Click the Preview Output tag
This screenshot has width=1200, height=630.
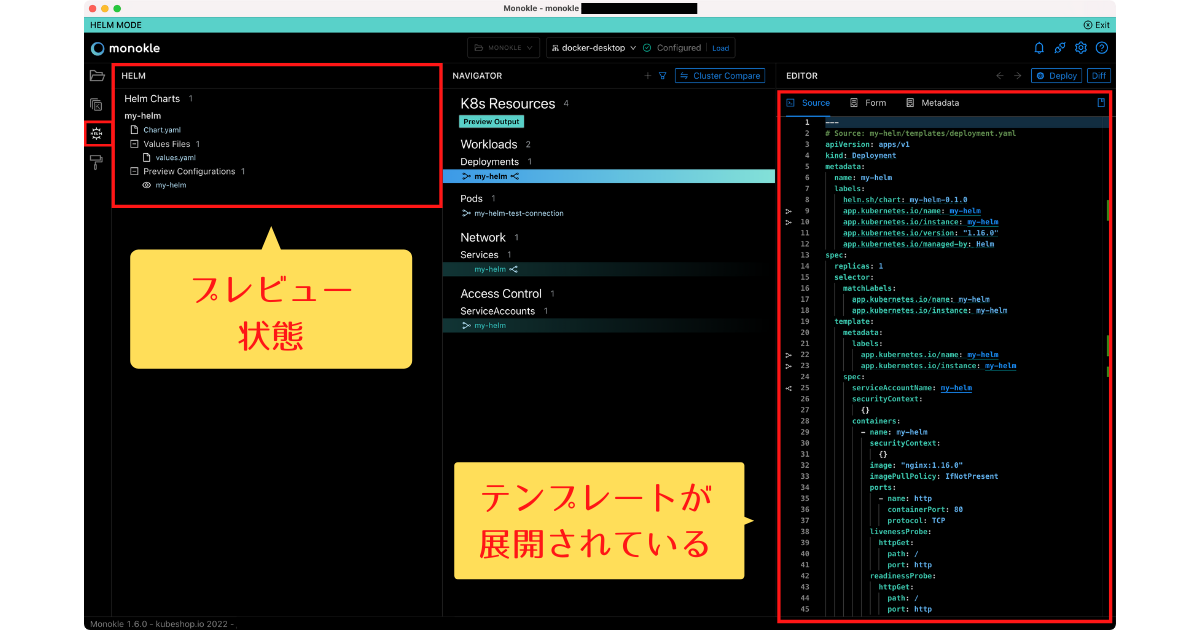(x=492, y=121)
